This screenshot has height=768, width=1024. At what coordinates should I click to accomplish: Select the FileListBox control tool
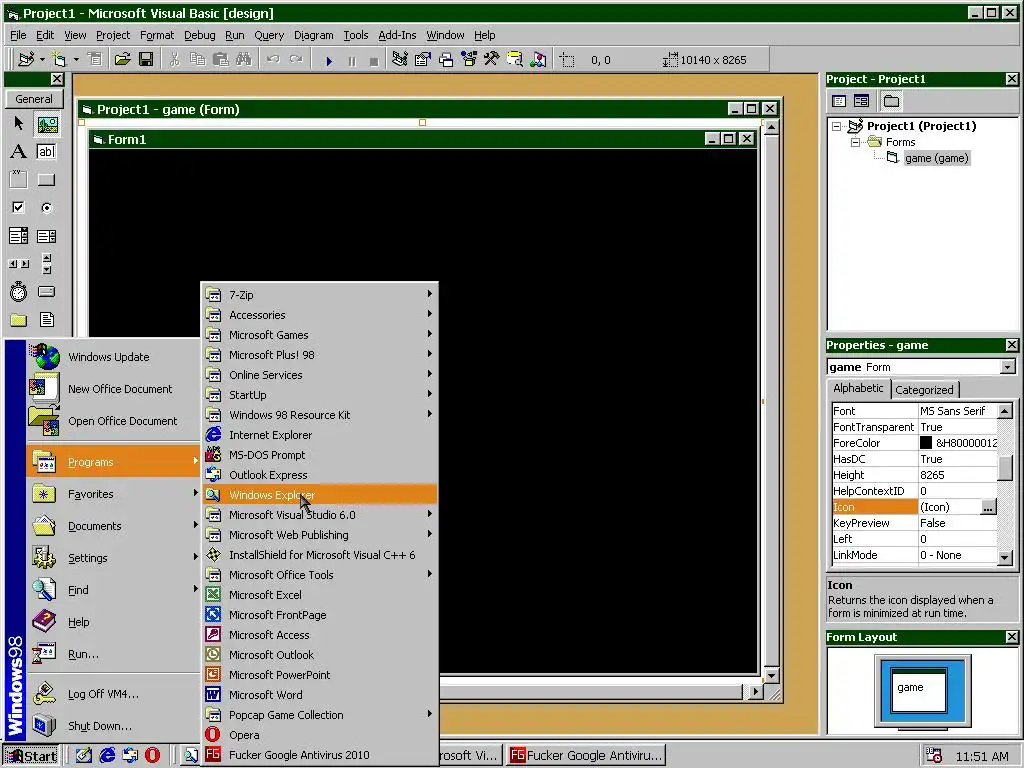pyautogui.click(x=46, y=319)
